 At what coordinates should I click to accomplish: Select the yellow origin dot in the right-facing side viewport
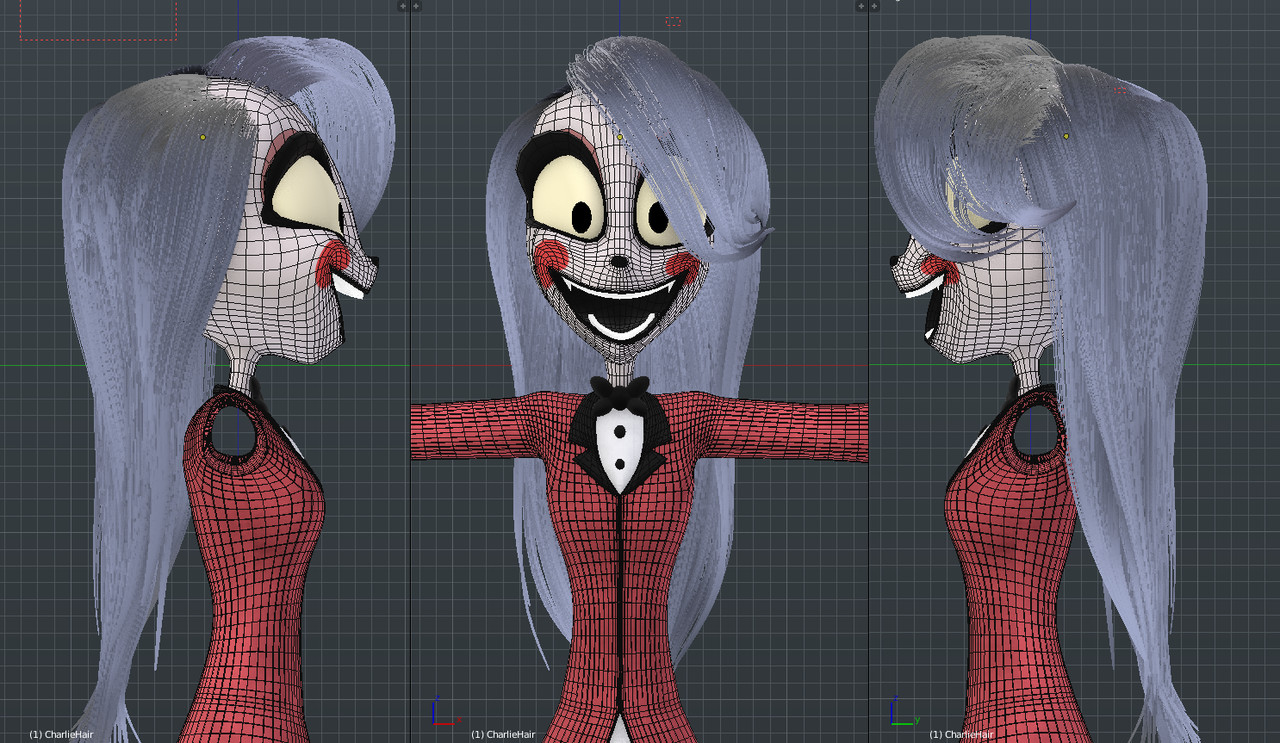tap(203, 137)
